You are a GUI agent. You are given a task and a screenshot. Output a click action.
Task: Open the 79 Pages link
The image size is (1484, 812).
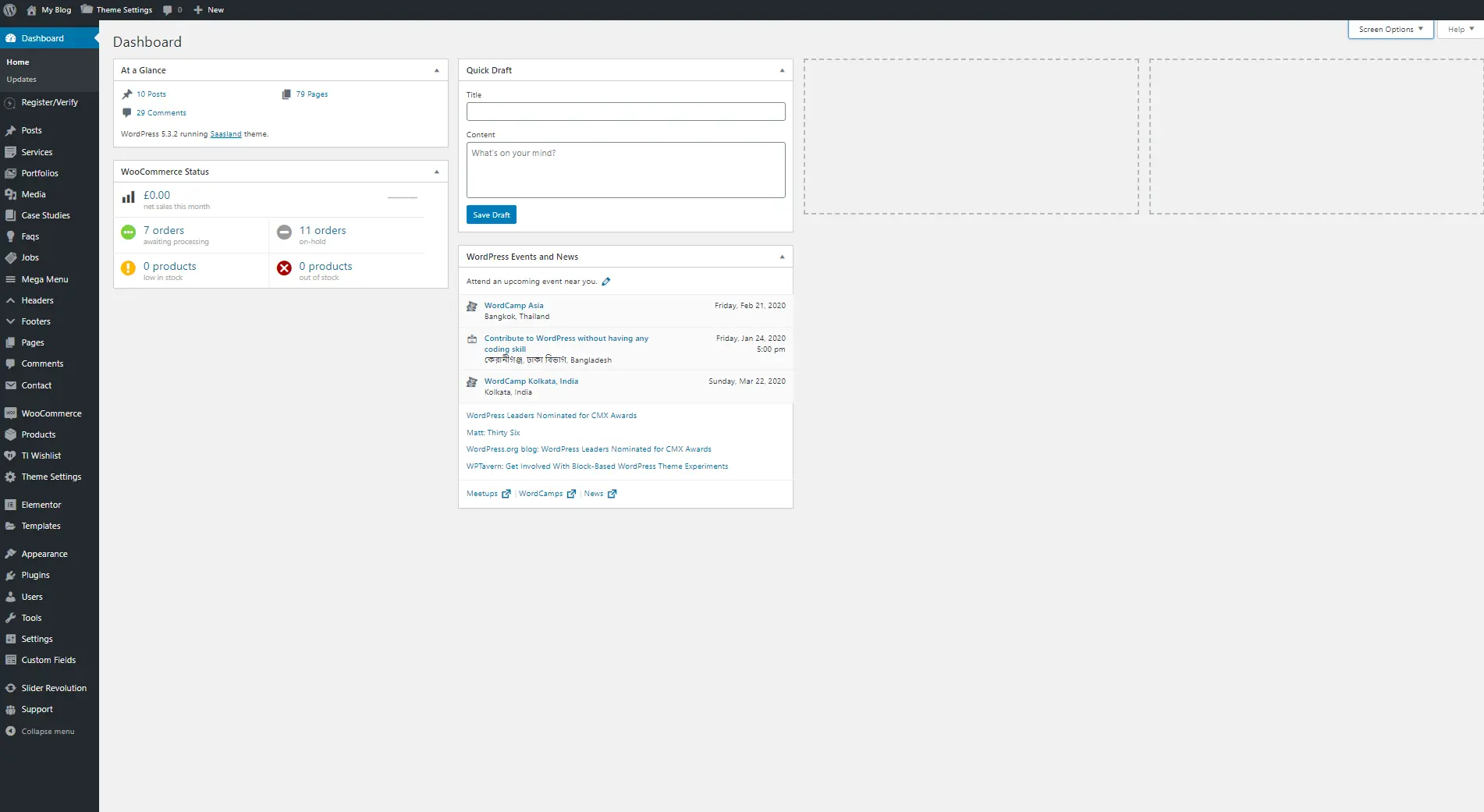(312, 94)
